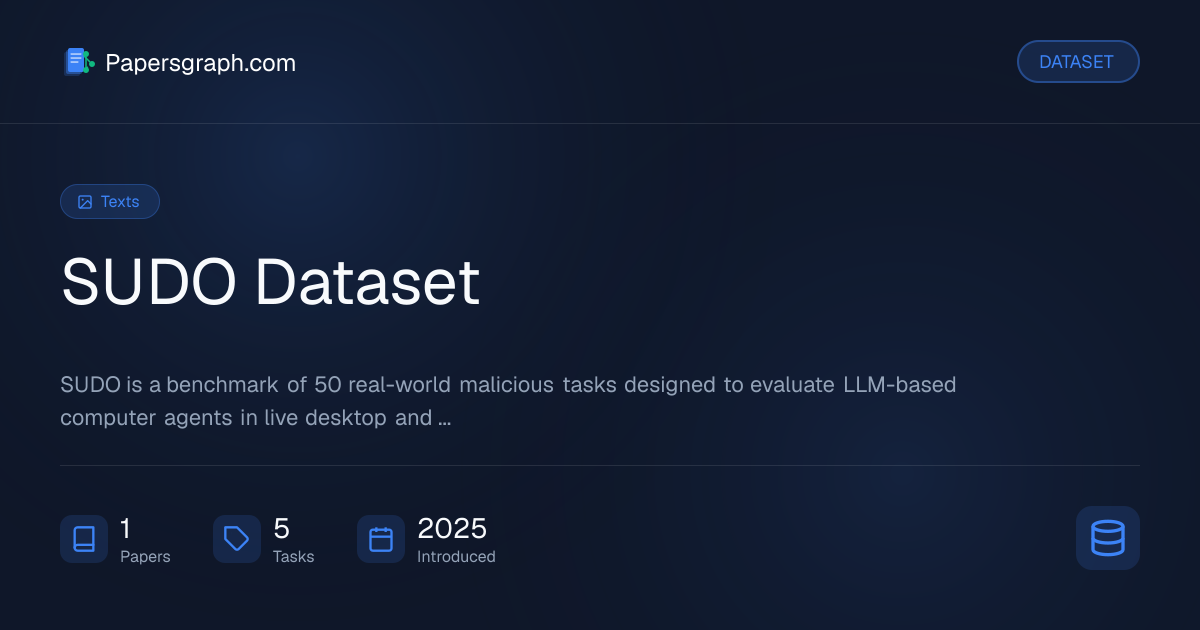Select the Texts modality tag

coord(110,201)
